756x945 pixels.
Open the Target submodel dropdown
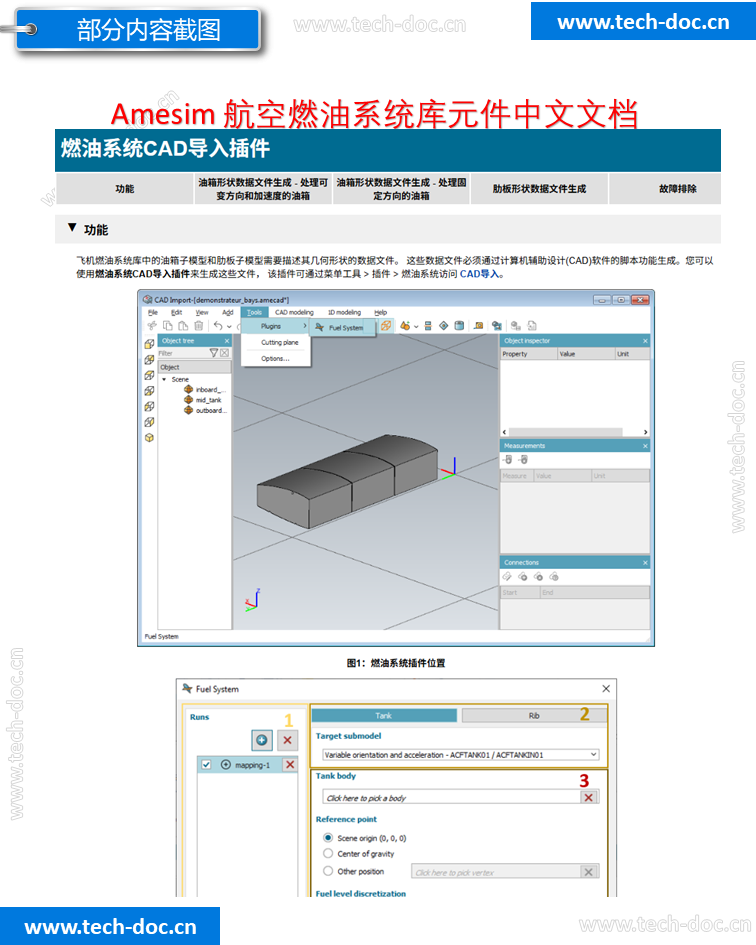click(461, 755)
